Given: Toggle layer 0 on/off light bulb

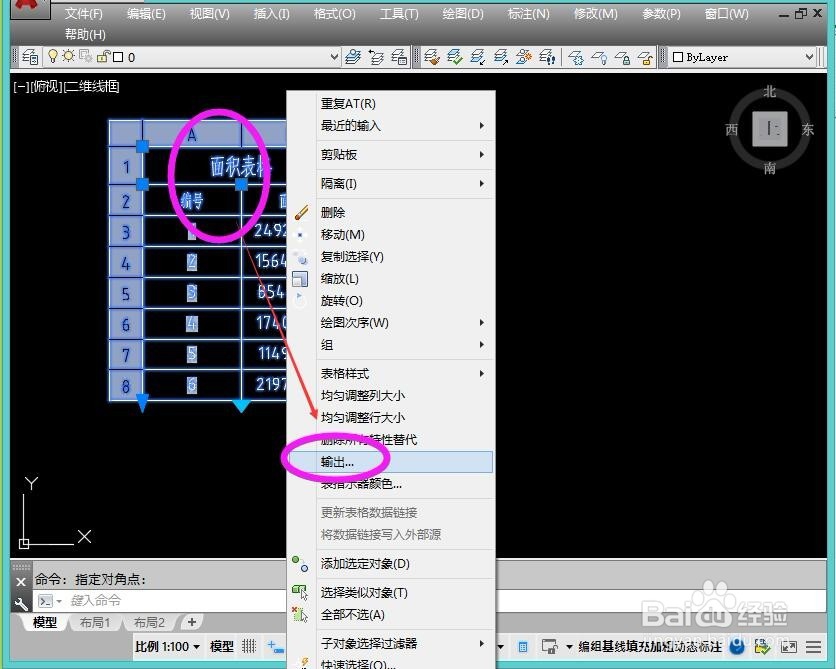Looking at the screenshot, I should (x=52, y=57).
